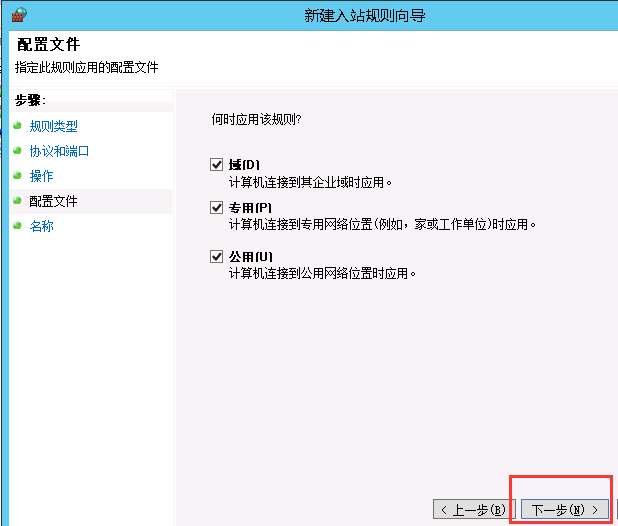Go to the 协议和端口 step
The height and width of the screenshot is (526, 618).
[60, 151]
